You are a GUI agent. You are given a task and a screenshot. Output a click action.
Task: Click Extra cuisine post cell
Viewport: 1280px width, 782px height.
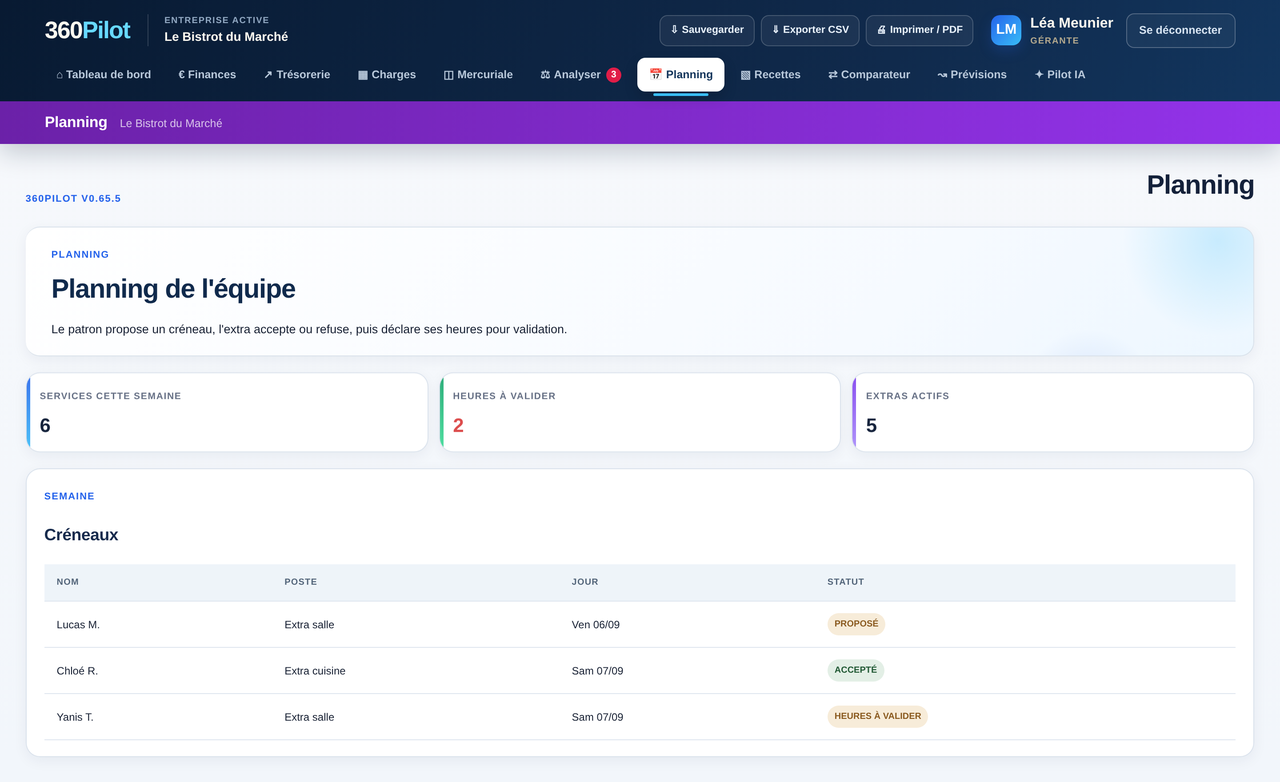tap(315, 671)
